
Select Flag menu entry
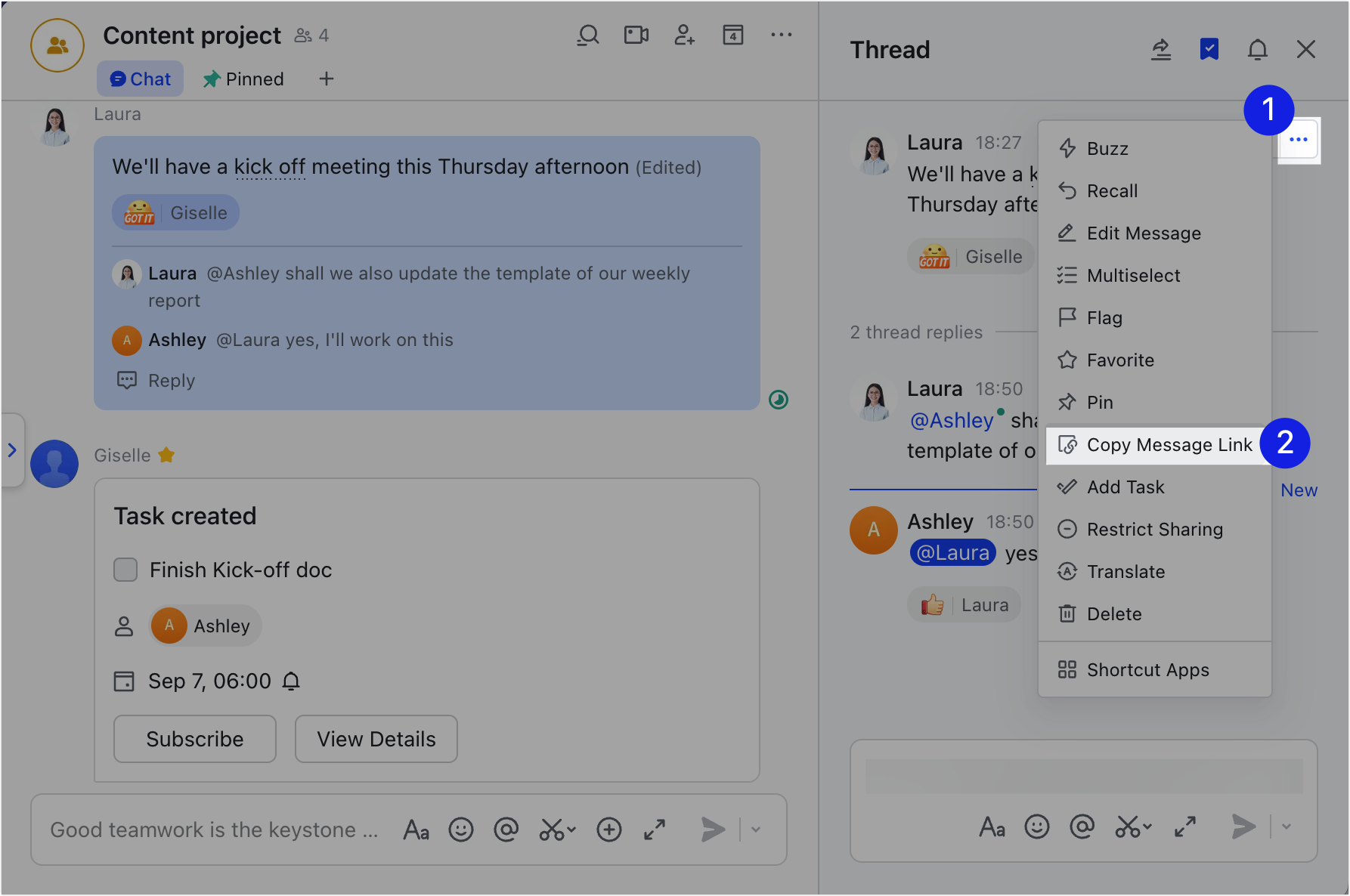(x=1155, y=318)
